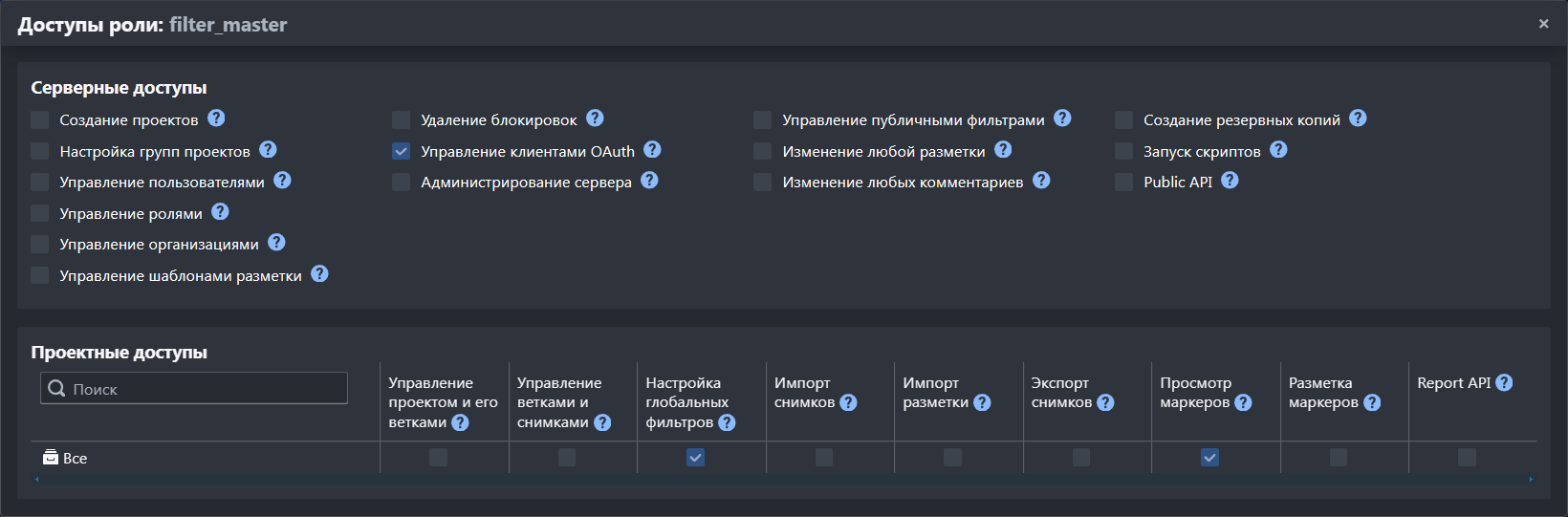Show help for Администрирование сервера
This screenshot has height=517, width=1568.
point(649,181)
